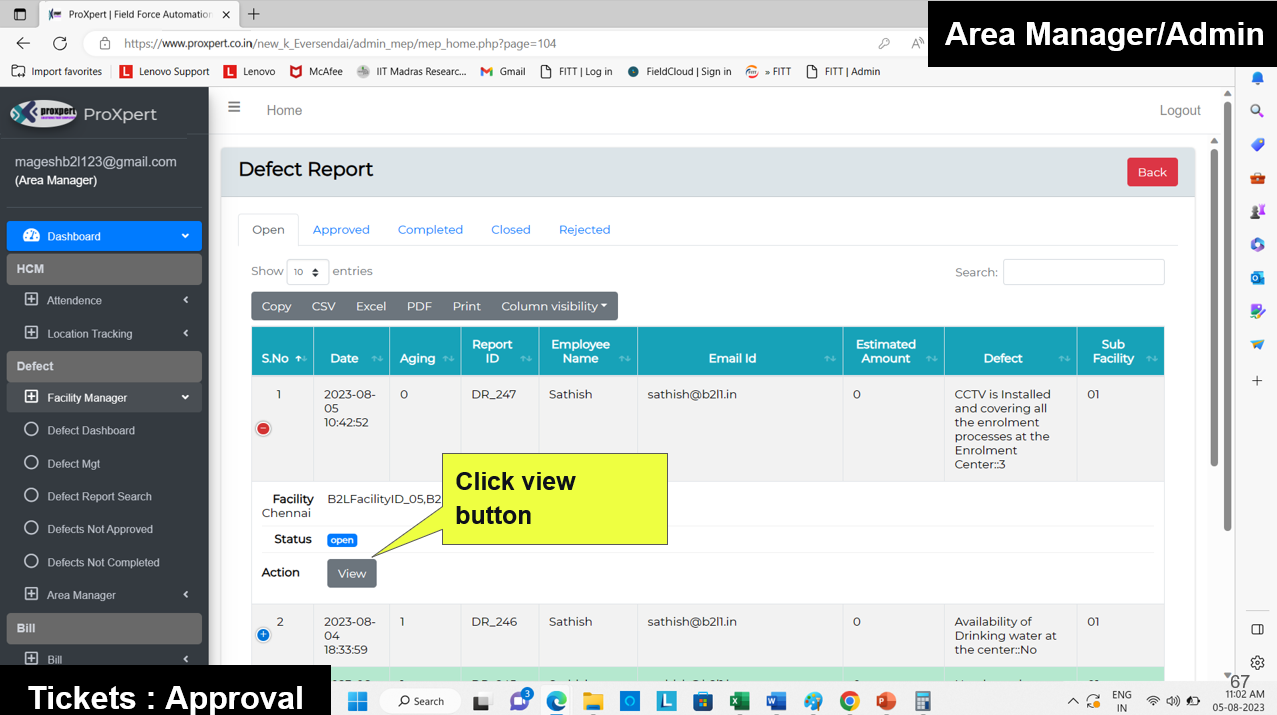The width and height of the screenshot is (1277, 715).
Task: Expand row 2 with blue plus icon
Action: pyautogui.click(x=263, y=635)
